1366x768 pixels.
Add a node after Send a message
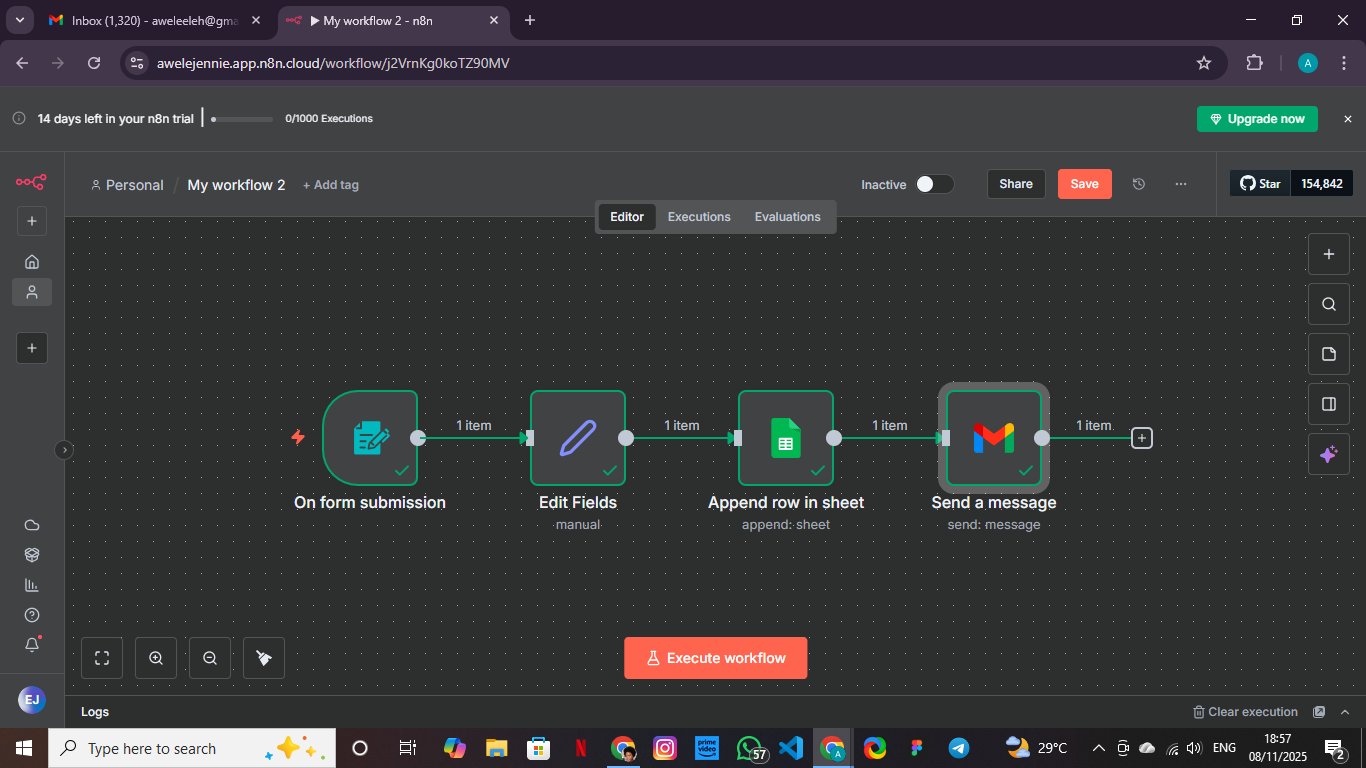(1141, 438)
